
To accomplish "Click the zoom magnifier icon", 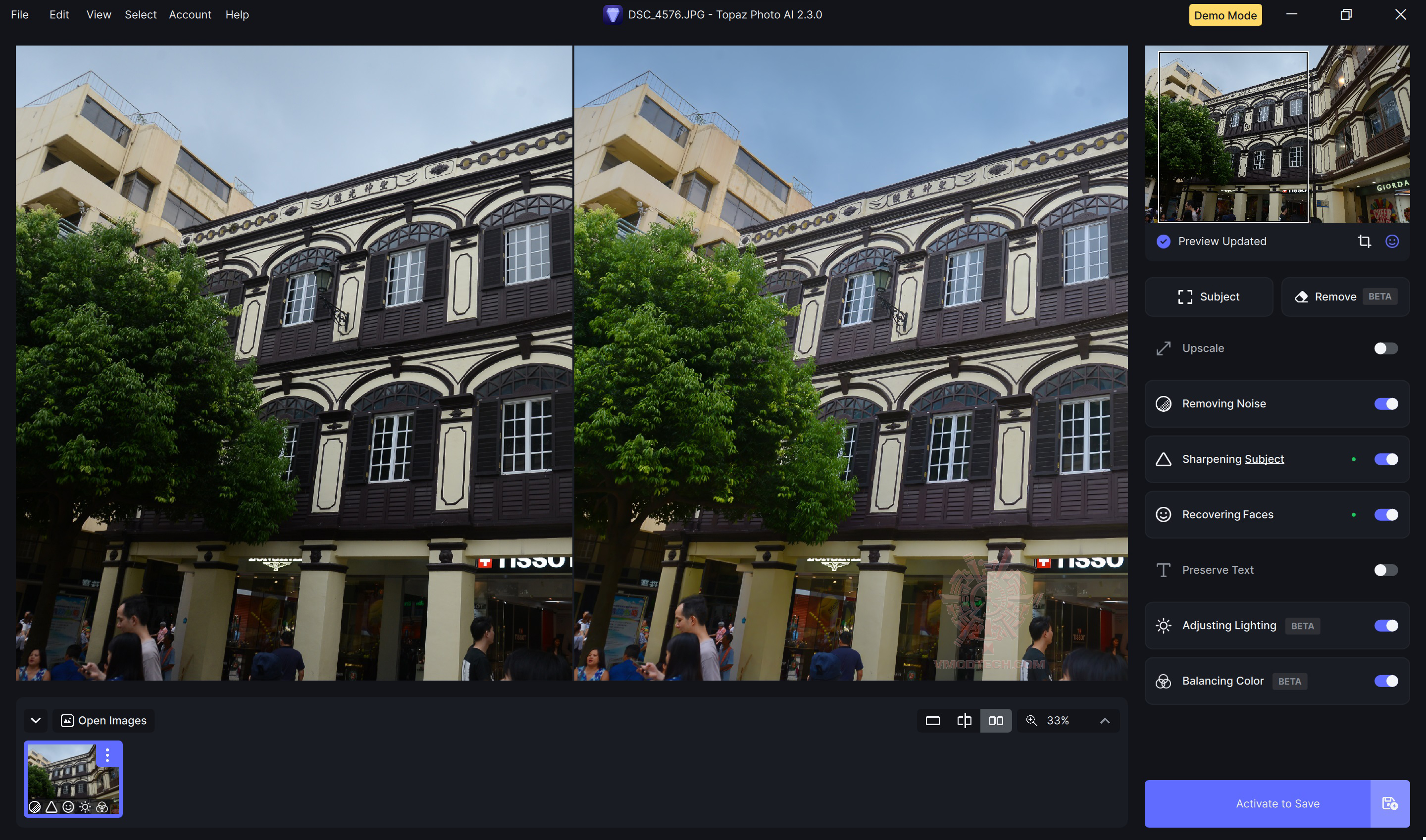I will [1031, 721].
